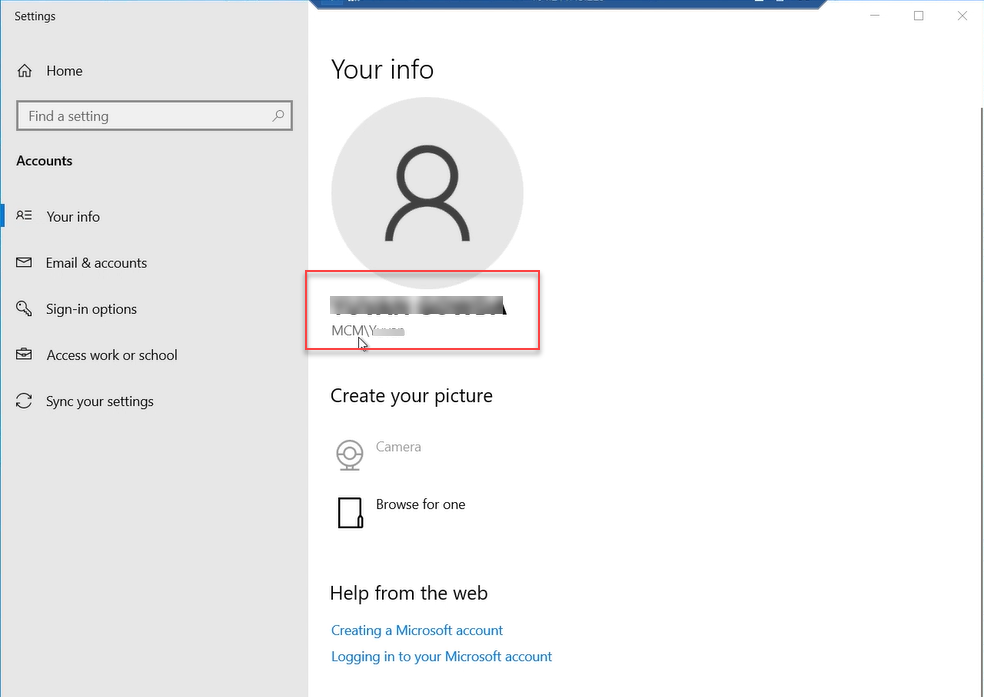
Task: Open the Email & accounts page
Action: (x=96, y=263)
